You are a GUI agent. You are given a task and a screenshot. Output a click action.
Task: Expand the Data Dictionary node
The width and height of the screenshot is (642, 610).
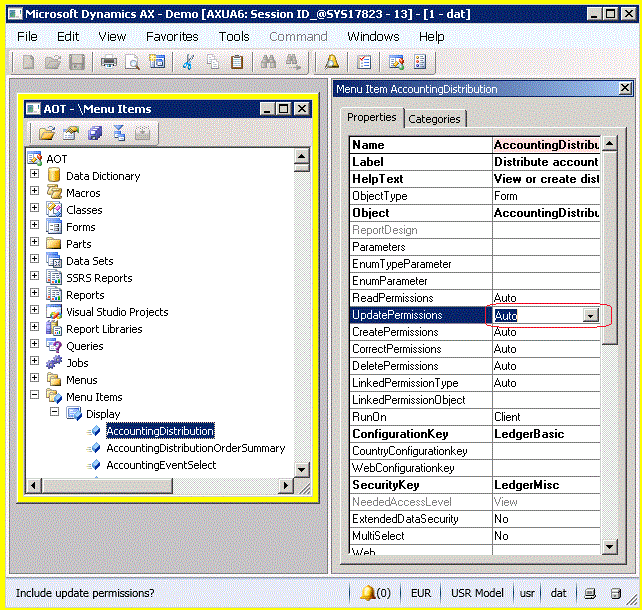pos(35,174)
